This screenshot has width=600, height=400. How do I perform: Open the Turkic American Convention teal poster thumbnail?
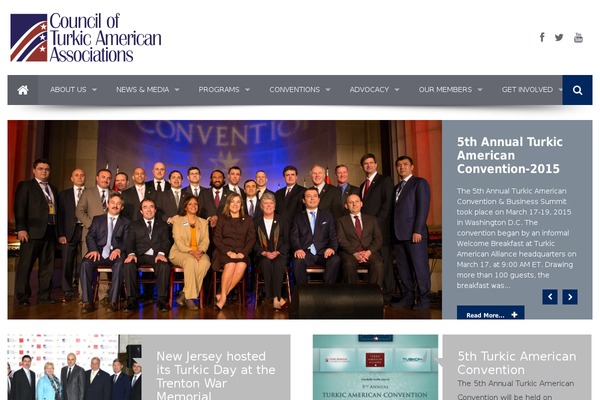coord(375,367)
